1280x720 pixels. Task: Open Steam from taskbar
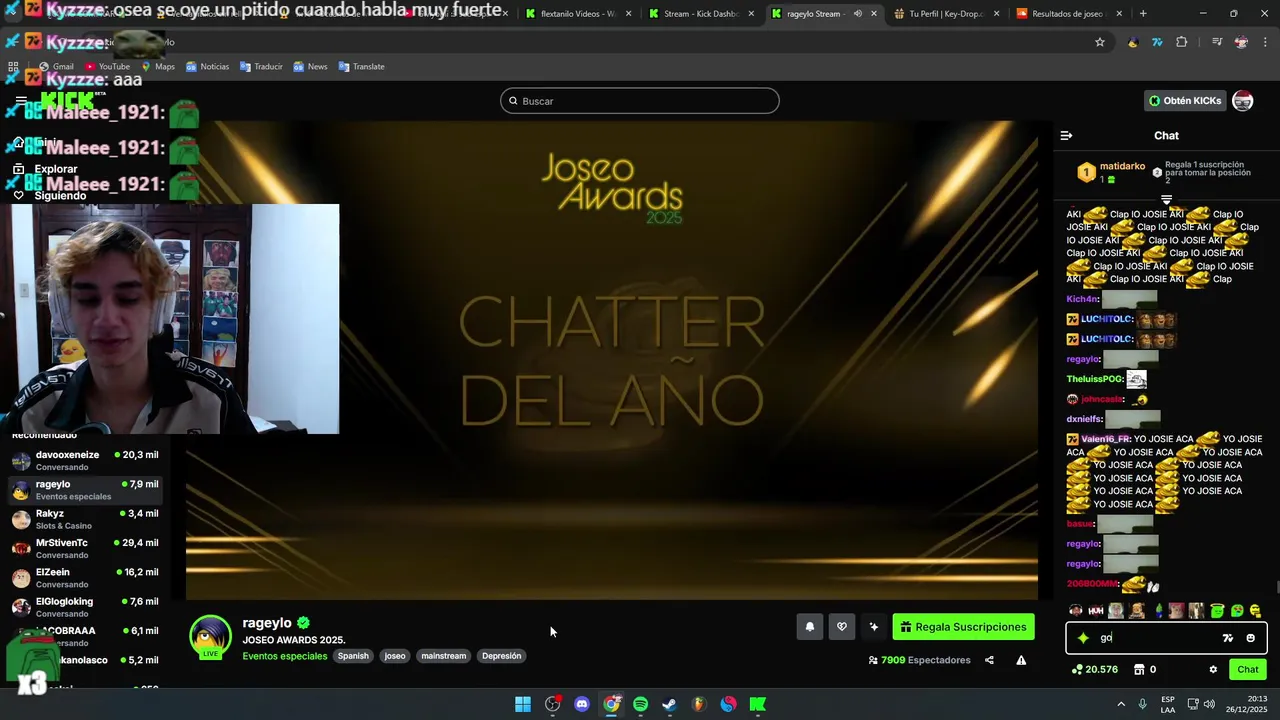pyautogui.click(x=670, y=704)
